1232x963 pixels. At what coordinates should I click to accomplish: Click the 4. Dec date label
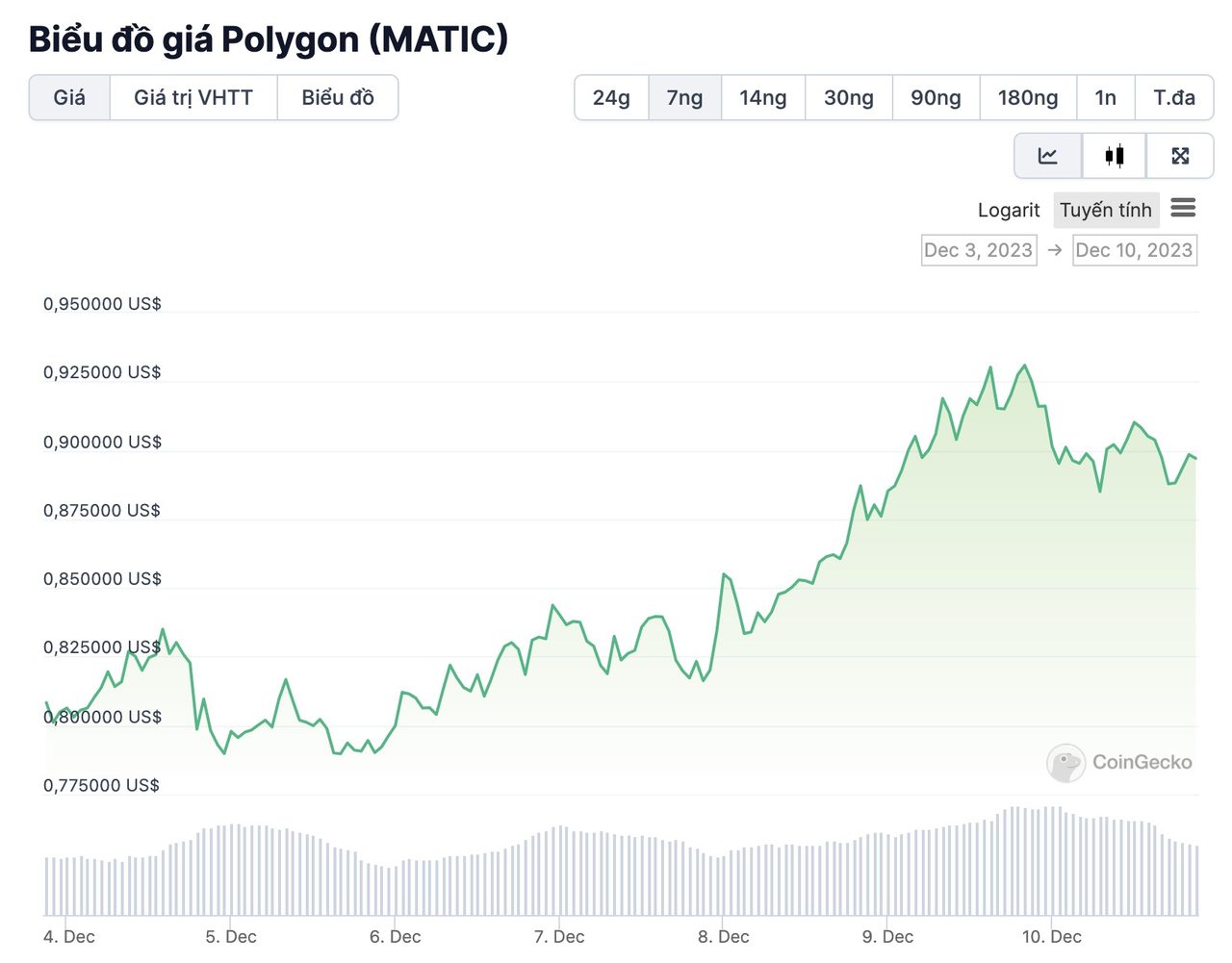(69, 937)
